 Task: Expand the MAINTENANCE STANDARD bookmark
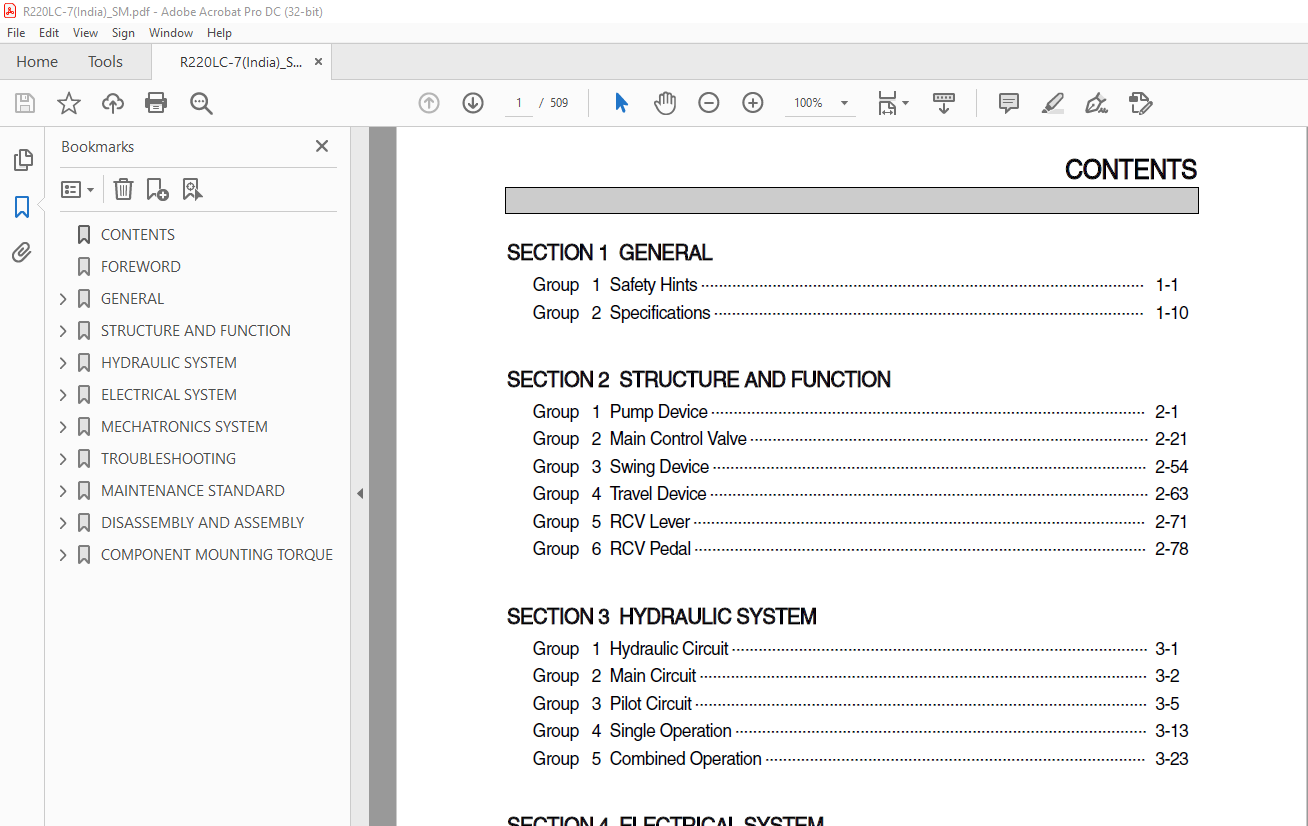[64, 491]
